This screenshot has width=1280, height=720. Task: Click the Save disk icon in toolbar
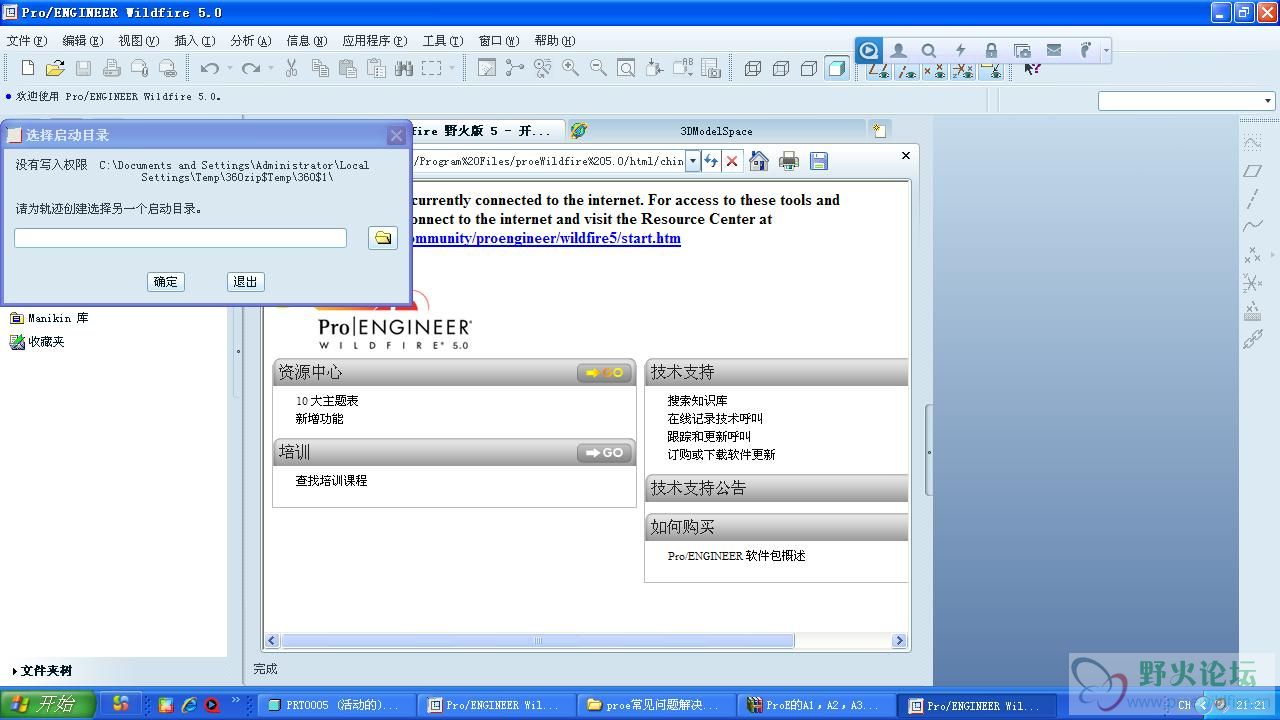[x=83, y=68]
